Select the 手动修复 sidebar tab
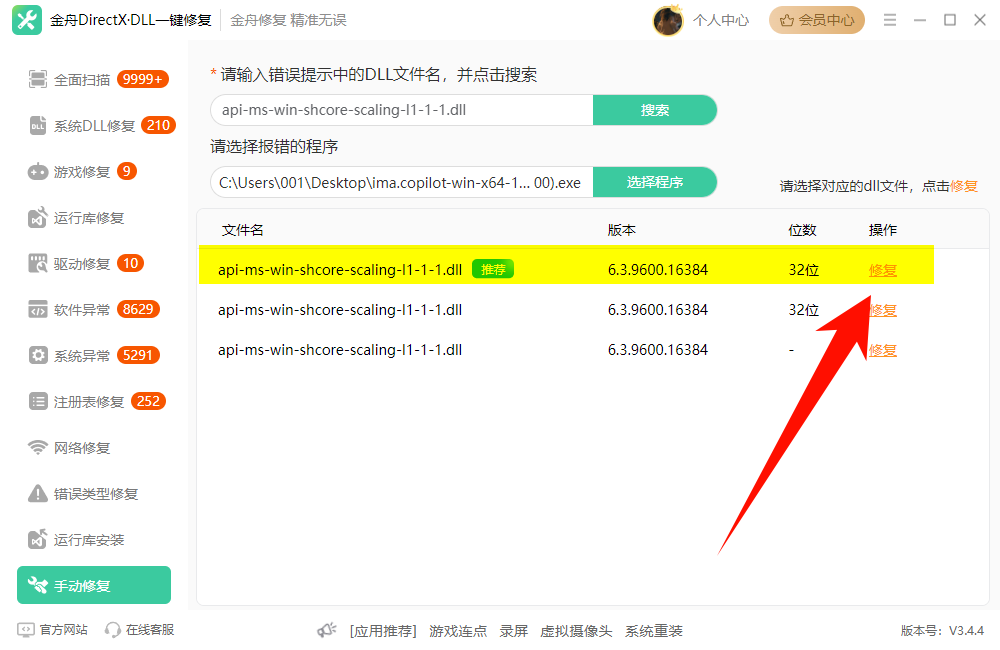 (94, 586)
